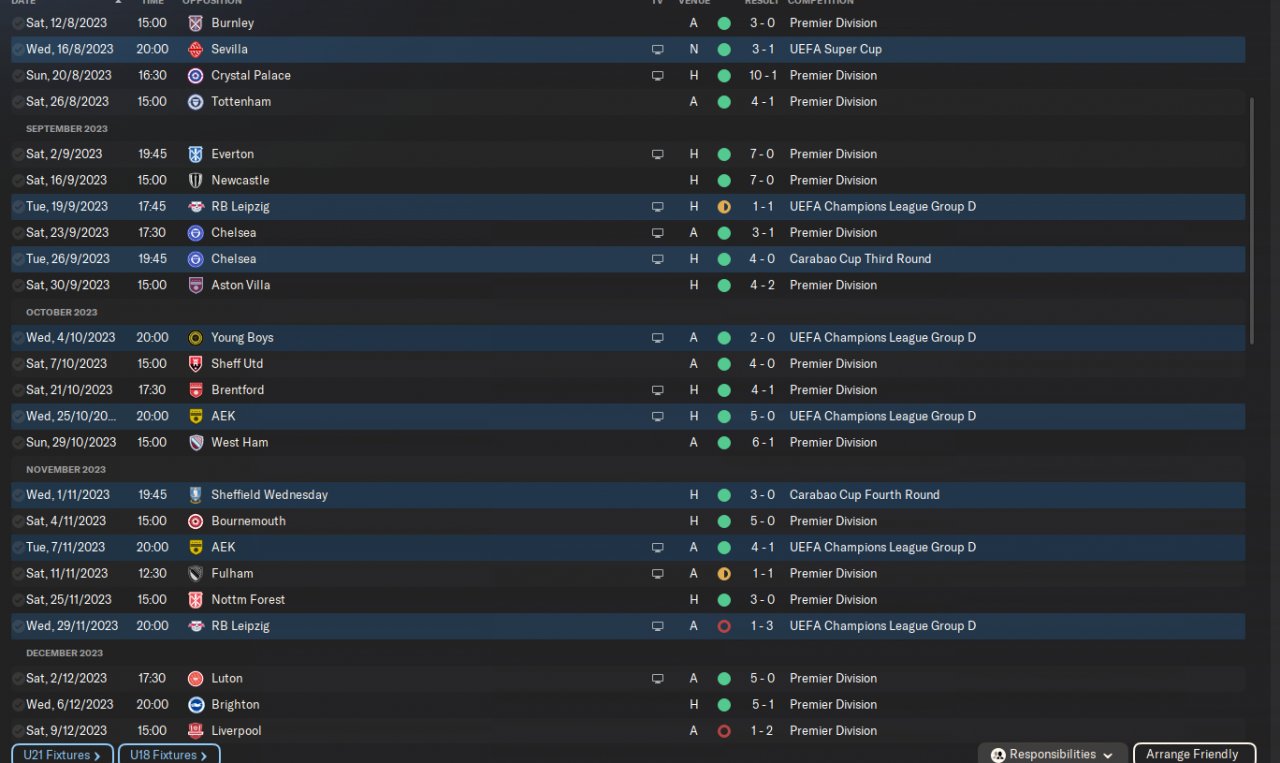The image size is (1280, 763).
Task: Click the green win indicator for Luton match
Action: tap(724, 679)
